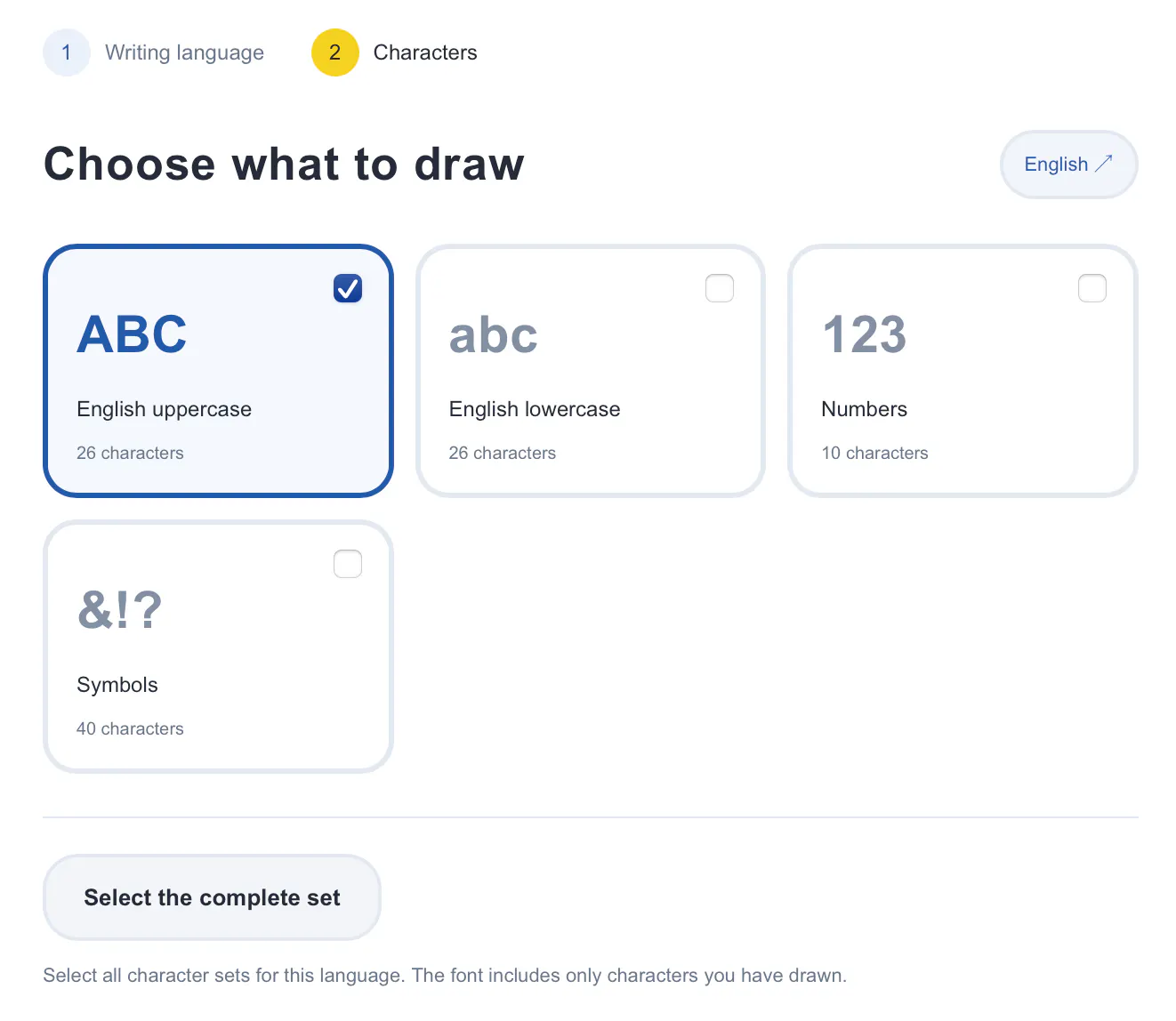Click the English uppercase card title
1176x1021 pixels.
pyautogui.click(x=164, y=409)
